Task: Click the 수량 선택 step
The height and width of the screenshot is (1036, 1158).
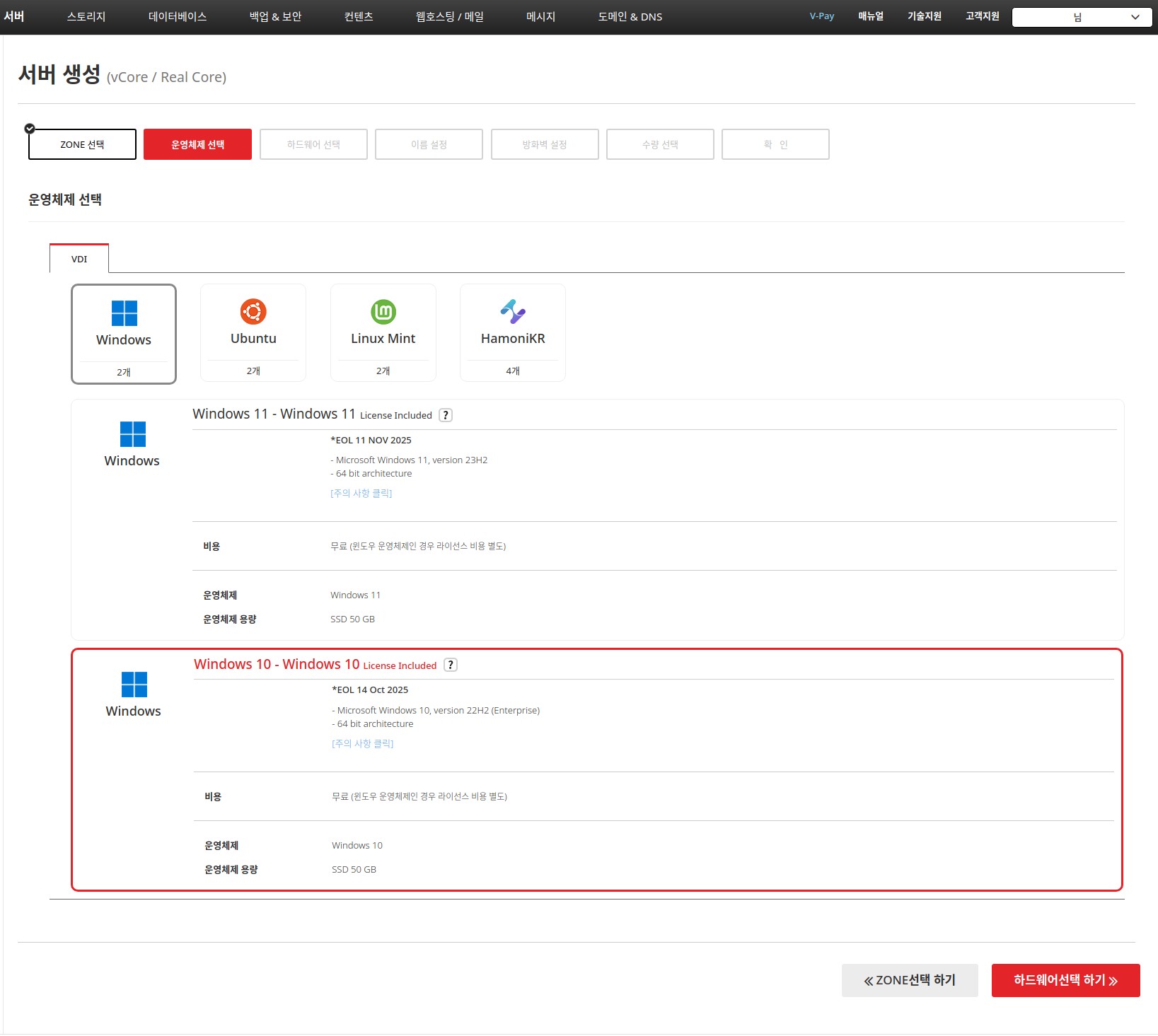Action: tap(660, 144)
